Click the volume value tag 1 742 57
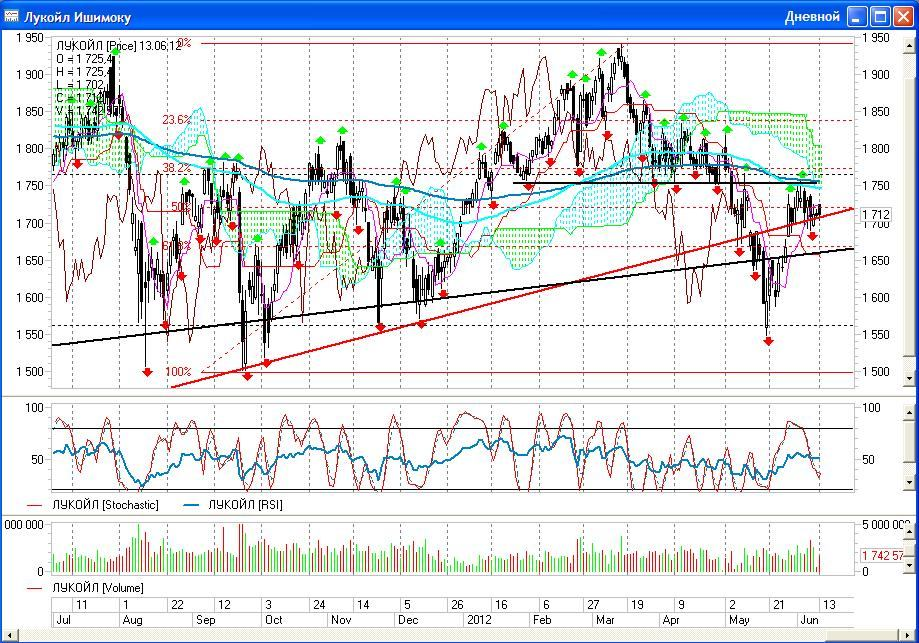The height and width of the screenshot is (643, 919). [881, 555]
